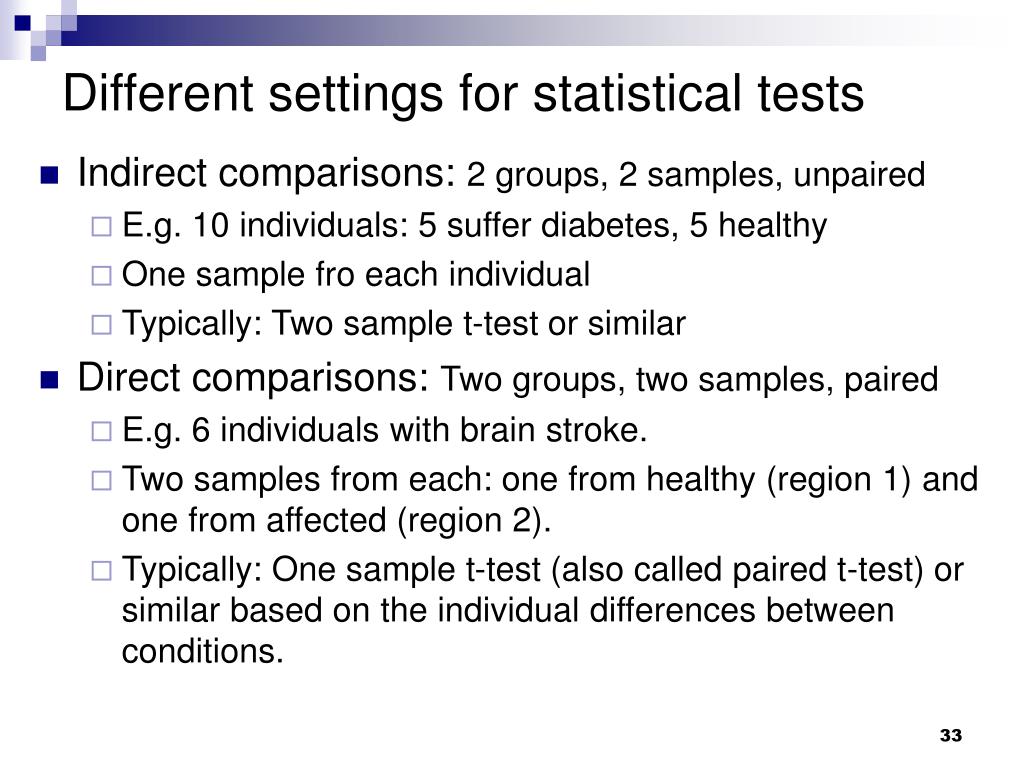
Task: Click the line 'One sample fro each individual'
Action: pyautogui.click(x=356, y=275)
